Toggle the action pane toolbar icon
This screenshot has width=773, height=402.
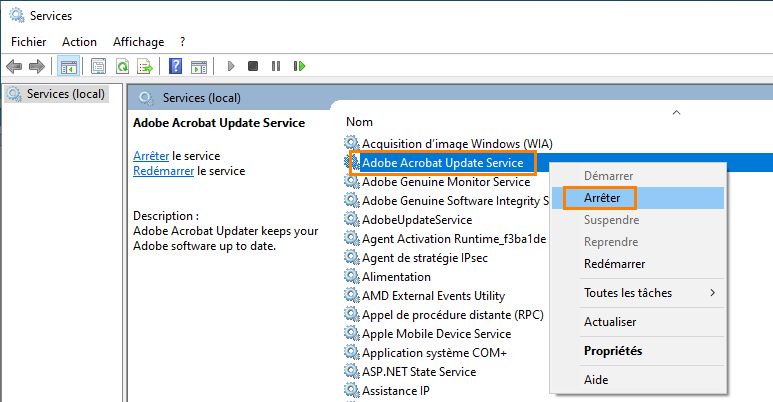(x=199, y=67)
